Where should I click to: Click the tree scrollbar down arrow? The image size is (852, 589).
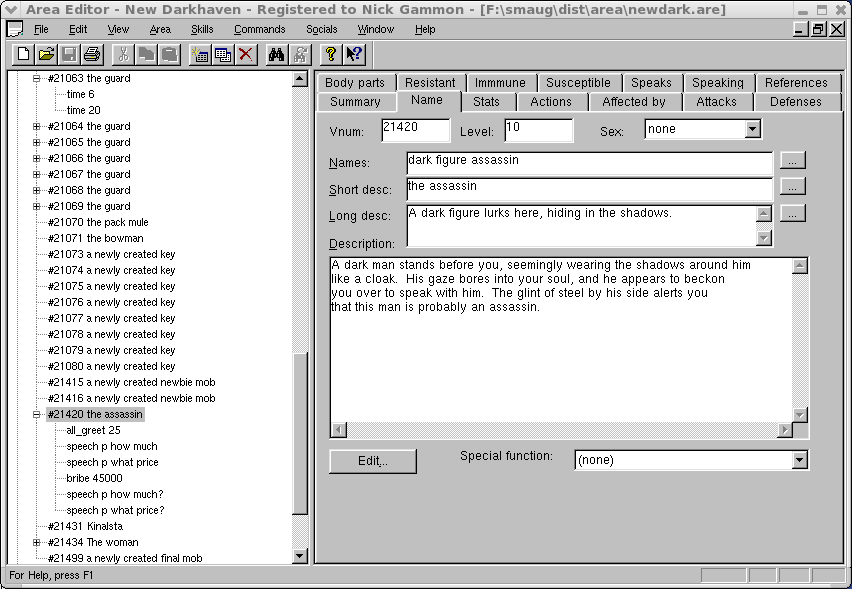pyautogui.click(x=299, y=556)
